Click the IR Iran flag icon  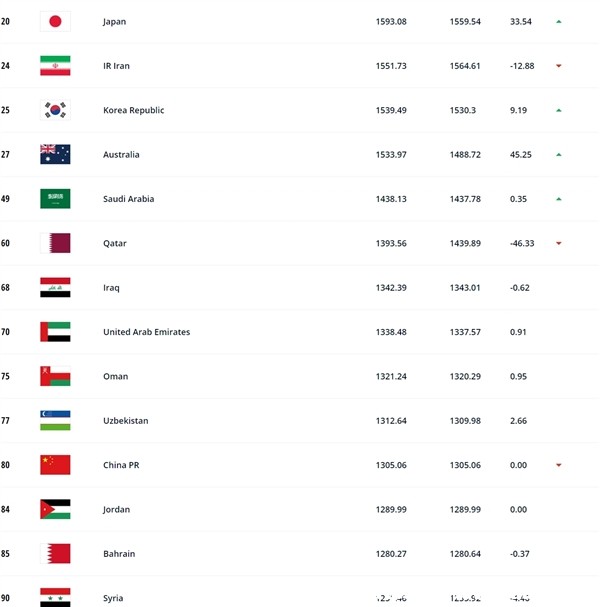pyautogui.click(x=55, y=66)
